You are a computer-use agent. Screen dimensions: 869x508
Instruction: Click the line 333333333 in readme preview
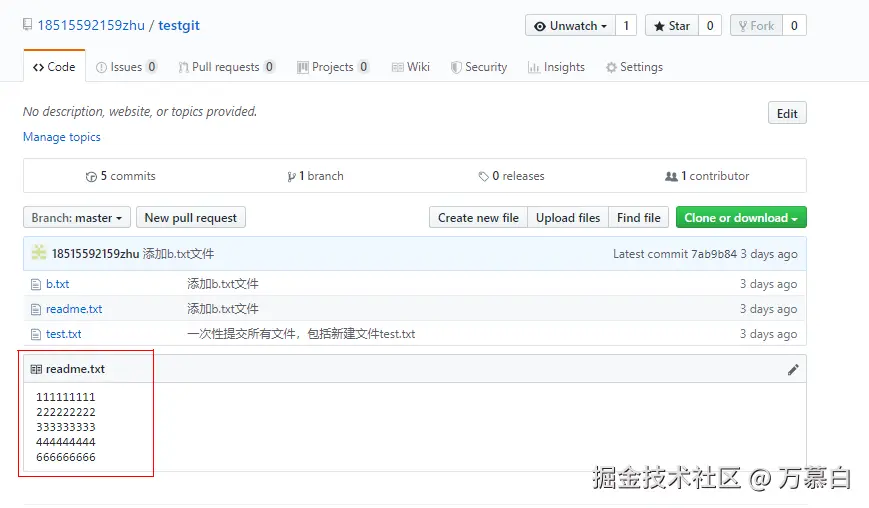(x=66, y=427)
